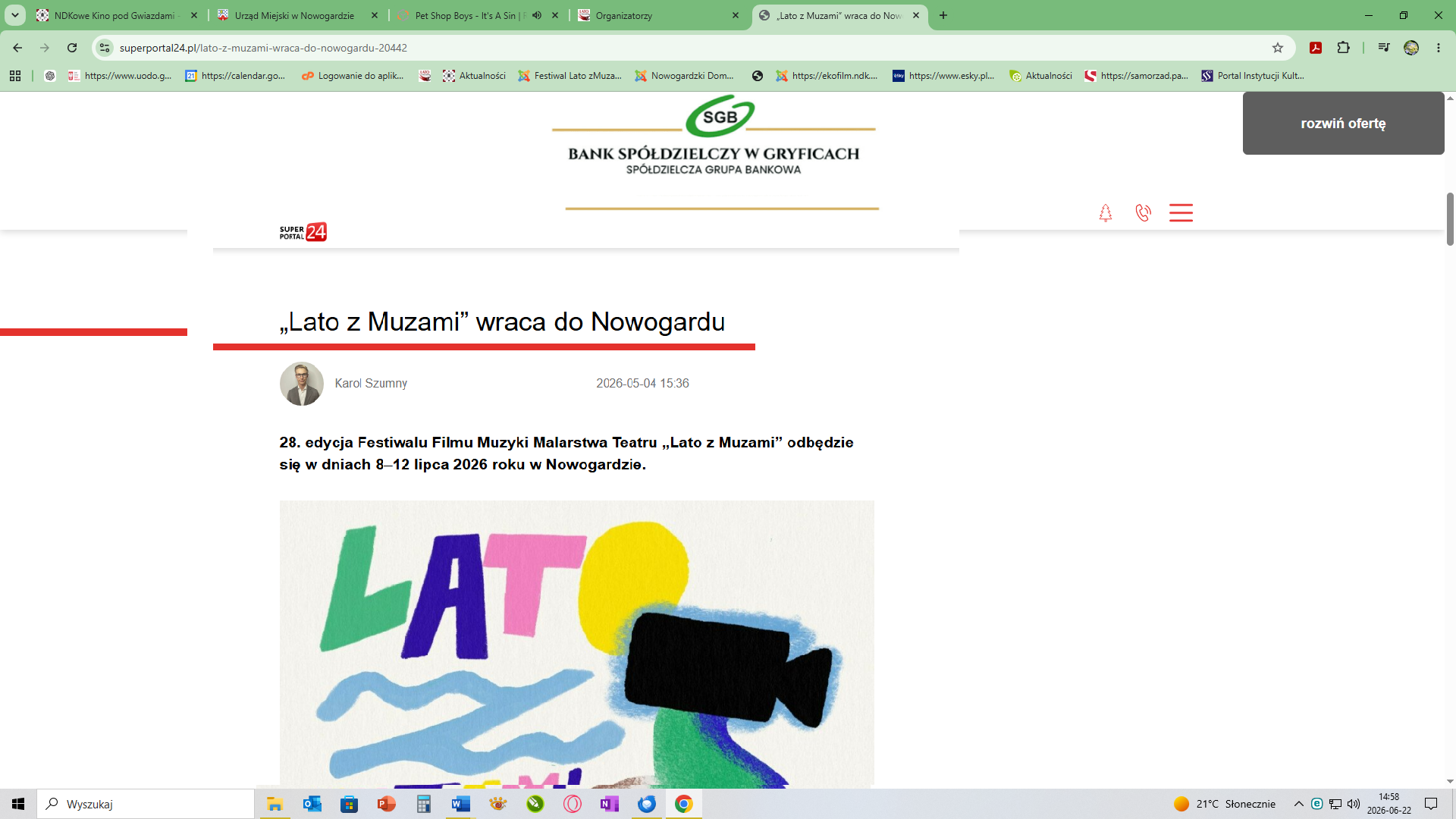
Task: Open the Windows Start menu
Action: (18, 804)
